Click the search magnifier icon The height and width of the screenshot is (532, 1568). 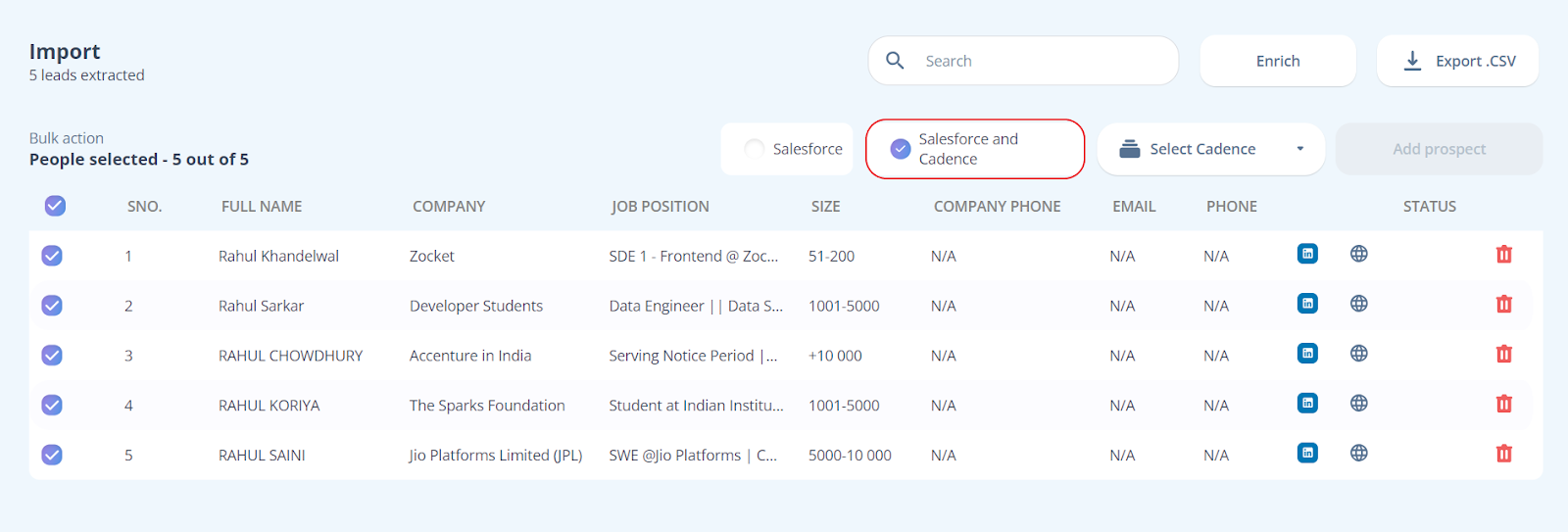pyautogui.click(x=895, y=61)
